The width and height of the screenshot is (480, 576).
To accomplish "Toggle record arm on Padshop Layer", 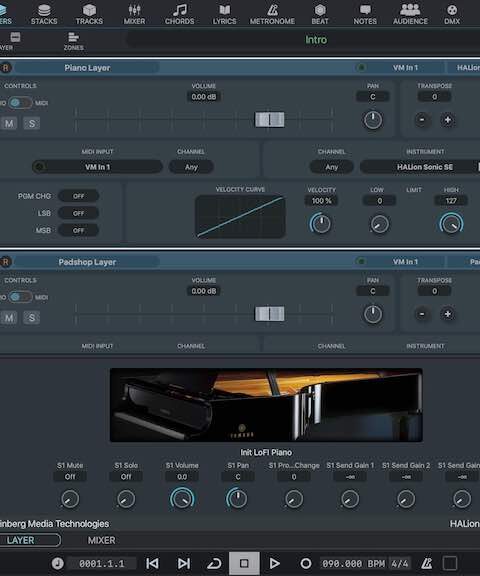I will 6,262.
